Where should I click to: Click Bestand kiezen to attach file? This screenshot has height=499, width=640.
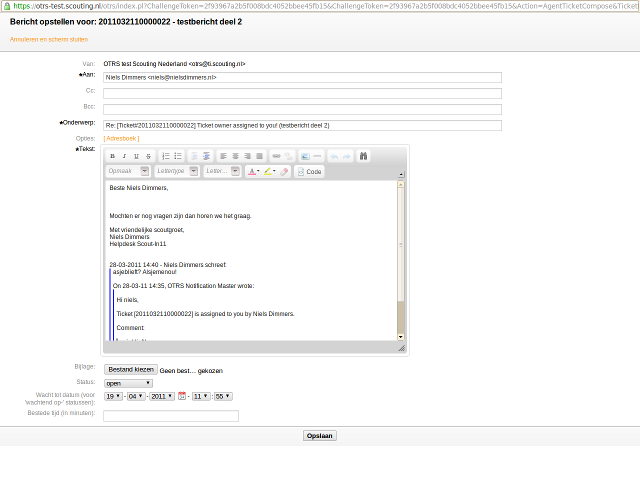point(131,369)
